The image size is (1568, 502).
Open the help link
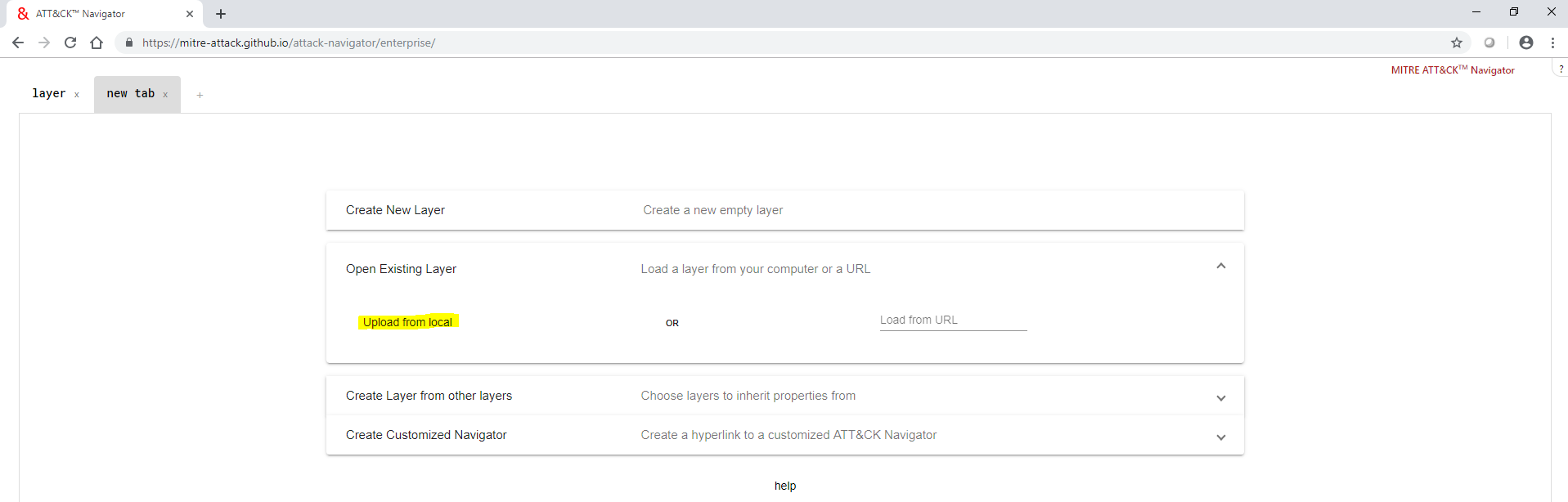[785, 486]
